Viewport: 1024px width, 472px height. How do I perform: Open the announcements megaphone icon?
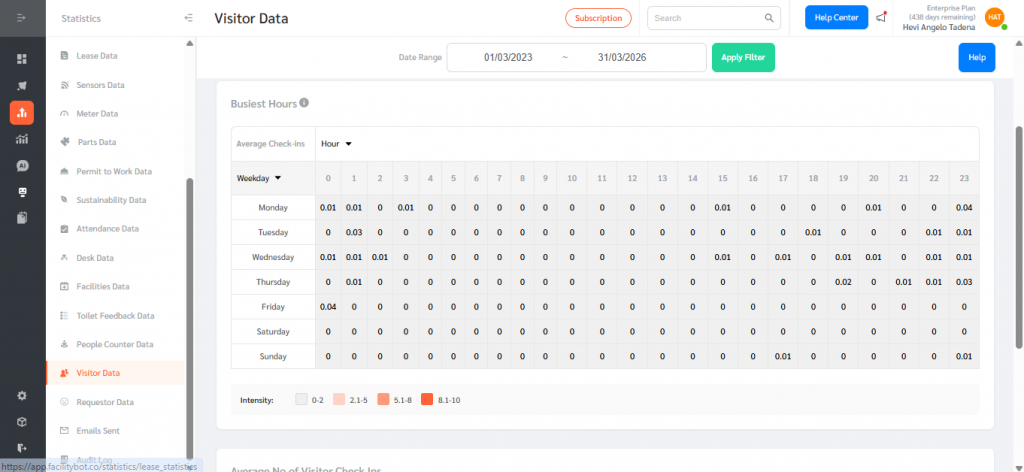pyautogui.click(x=880, y=18)
